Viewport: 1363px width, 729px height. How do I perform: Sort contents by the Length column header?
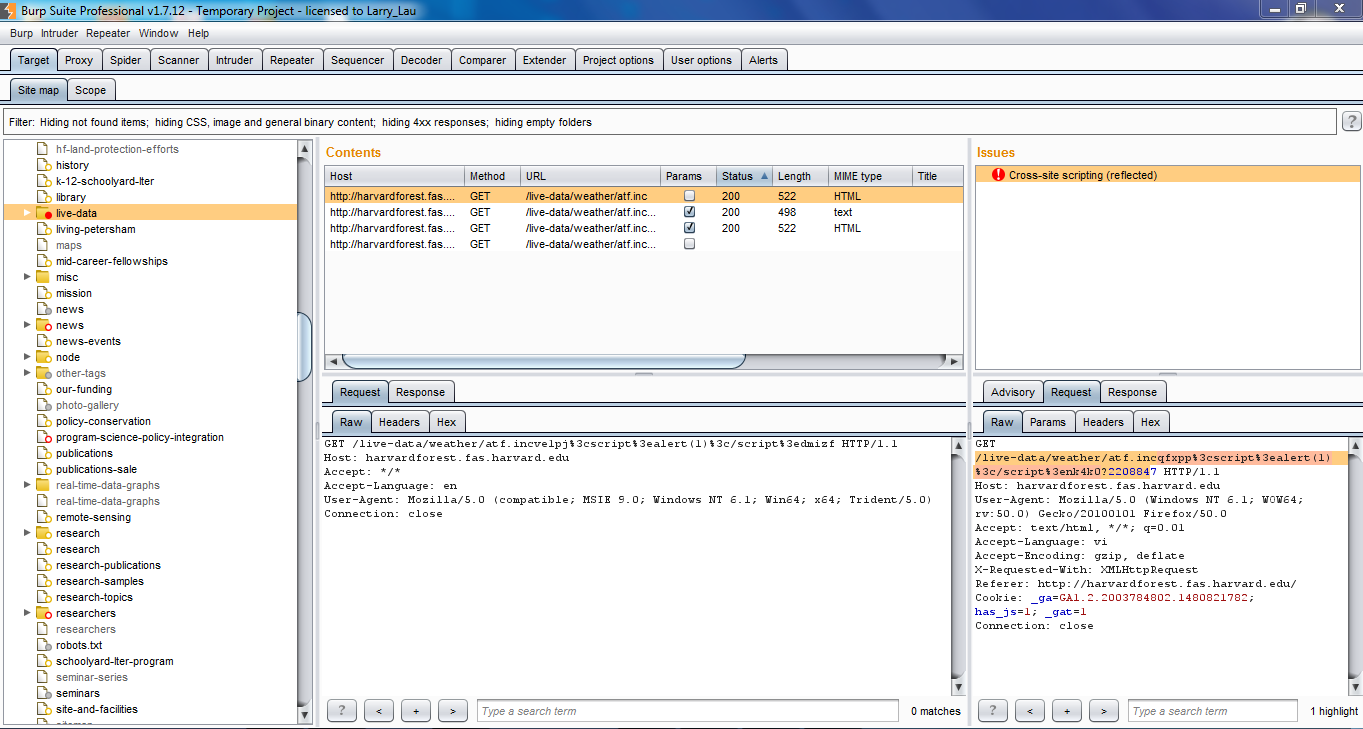click(x=801, y=176)
